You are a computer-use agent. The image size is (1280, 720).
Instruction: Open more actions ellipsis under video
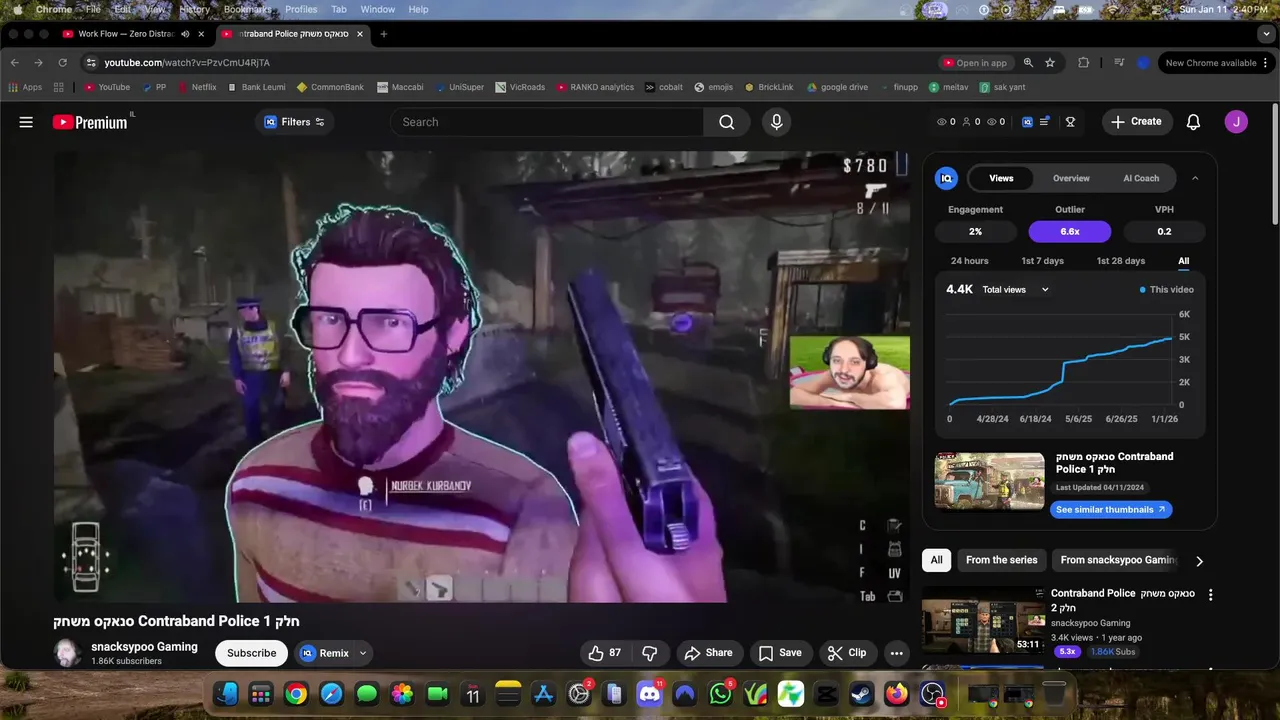(897, 653)
